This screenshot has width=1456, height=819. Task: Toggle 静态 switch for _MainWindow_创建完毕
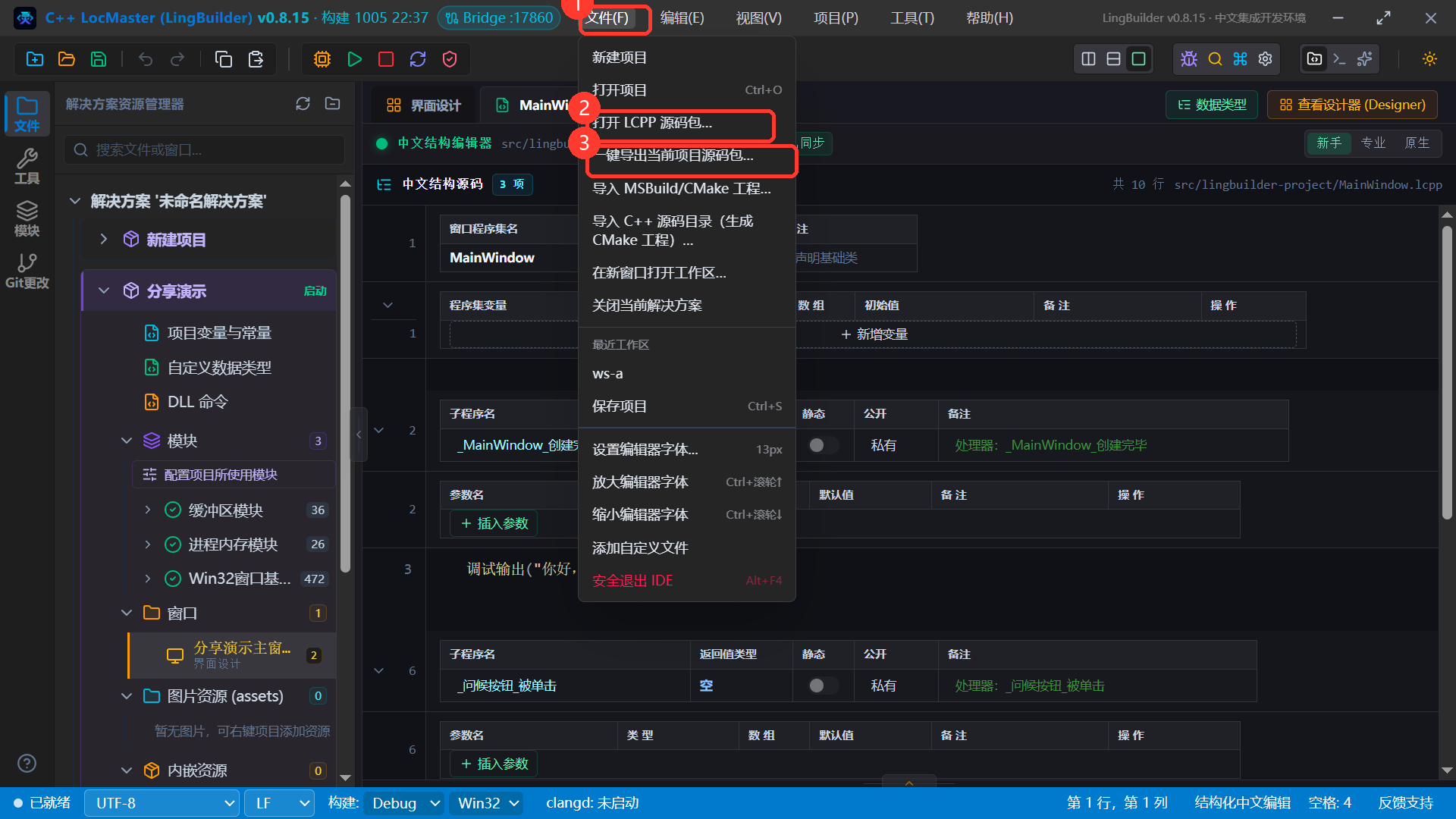pyautogui.click(x=823, y=445)
